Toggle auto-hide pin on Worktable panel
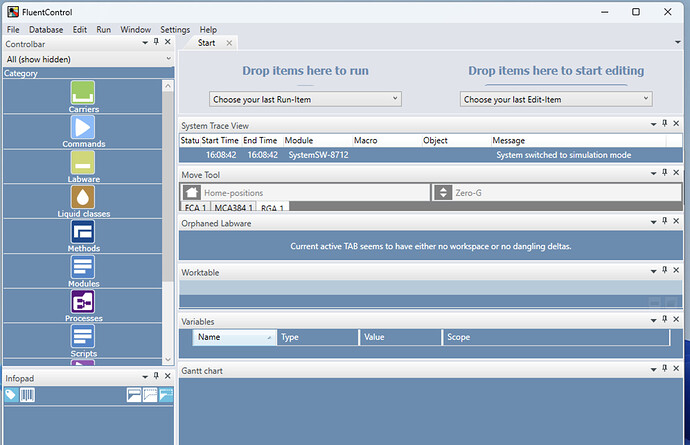 coord(664,272)
